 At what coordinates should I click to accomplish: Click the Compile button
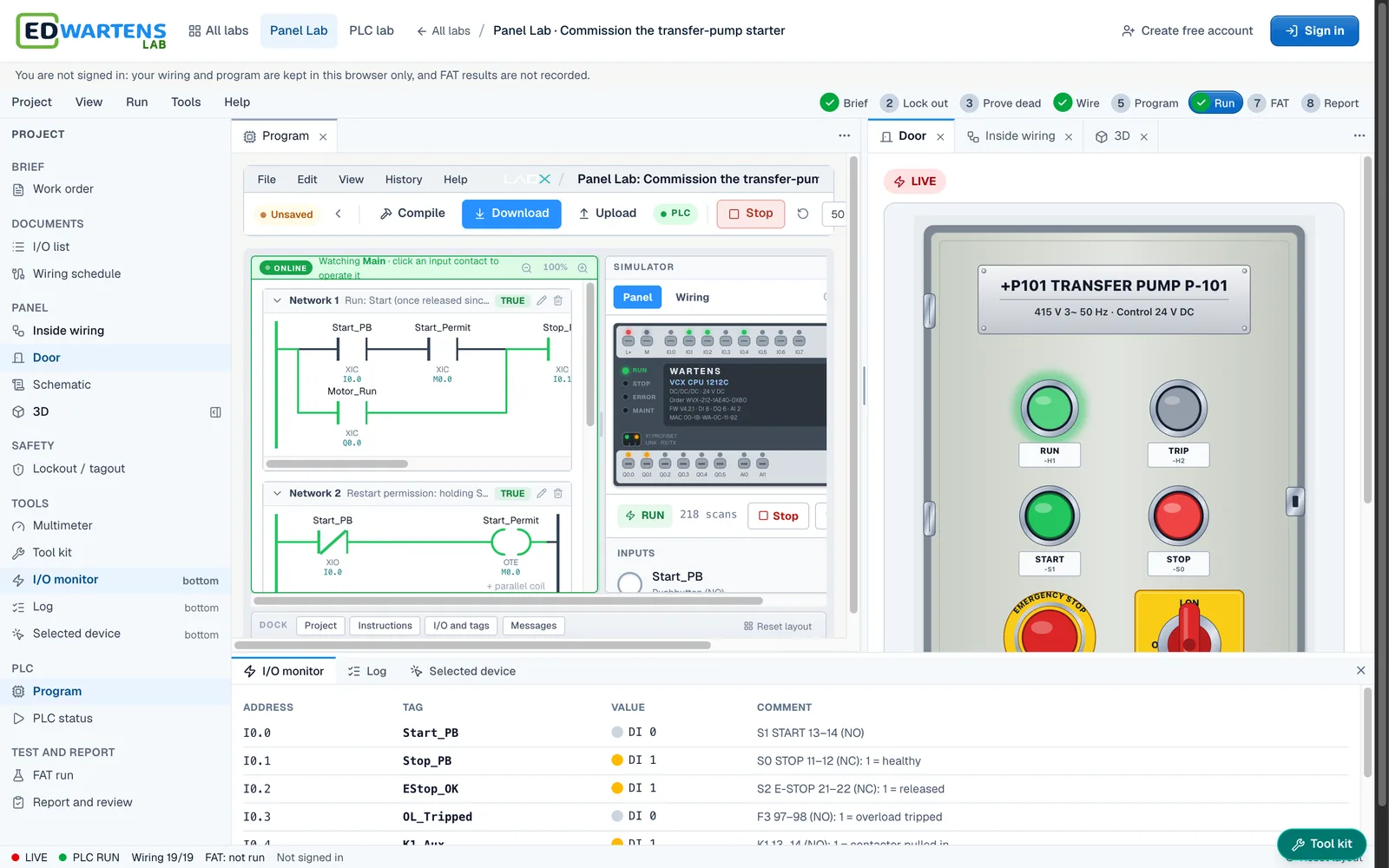click(412, 214)
